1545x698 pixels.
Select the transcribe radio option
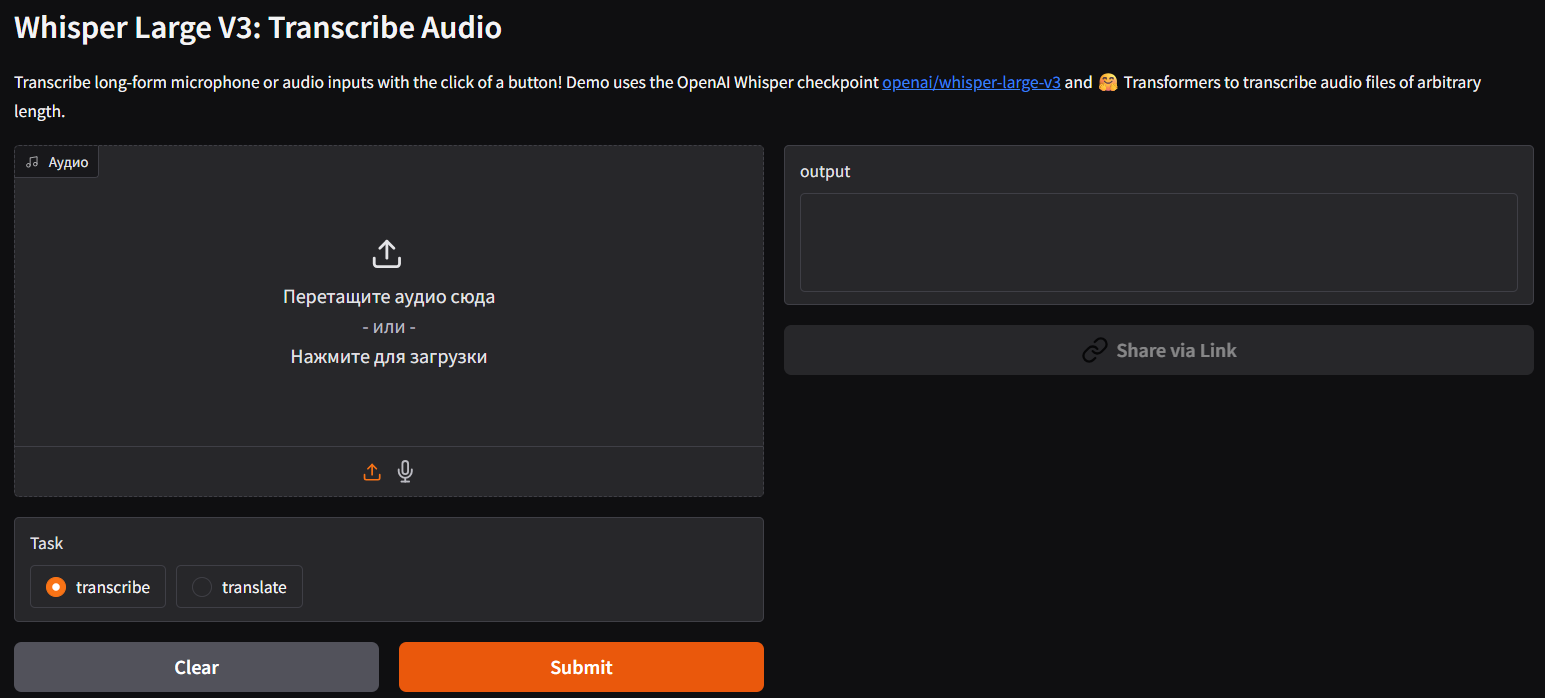(x=98, y=587)
